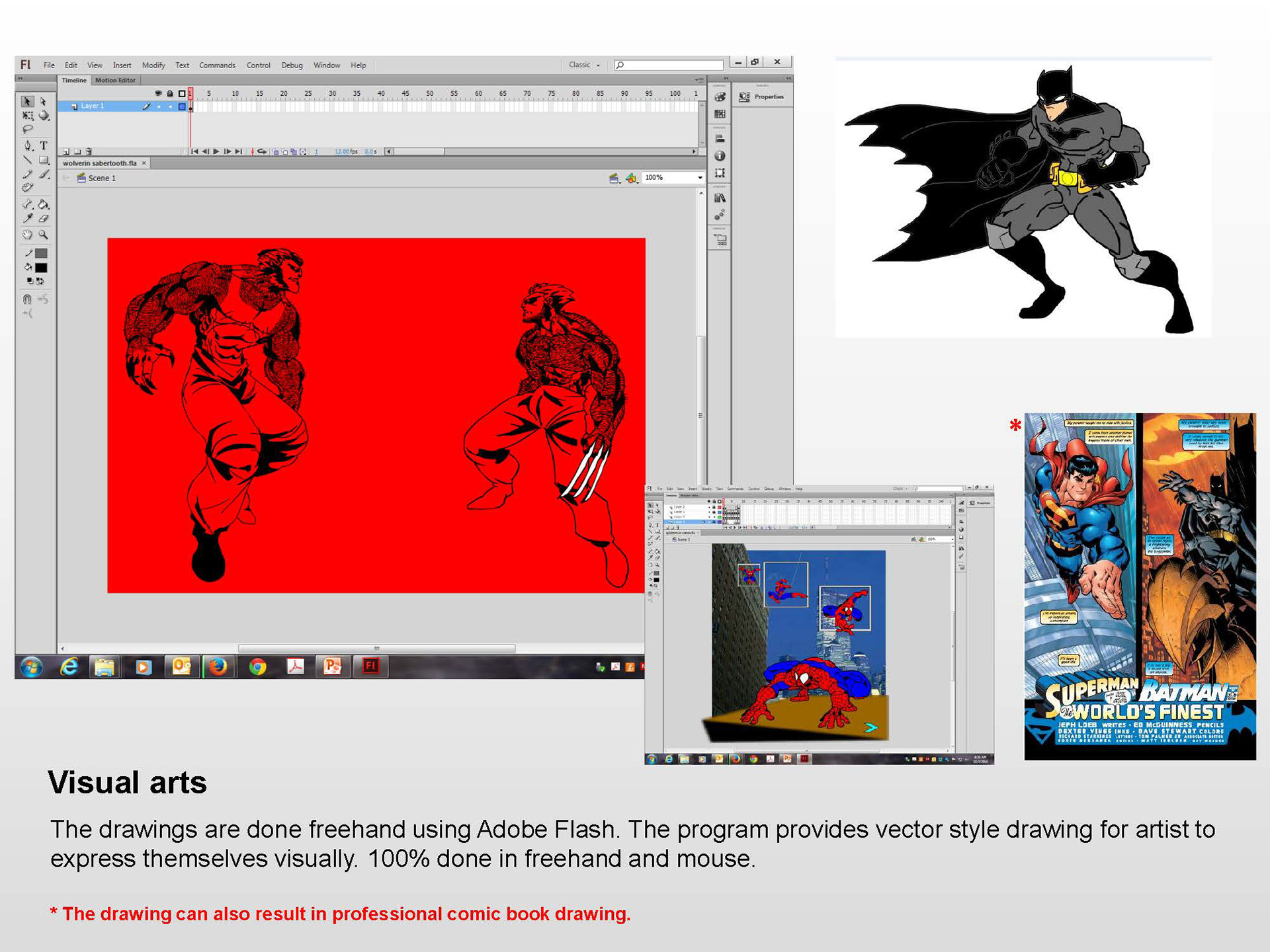Open the Library books panel icon
The height and width of the screenshot is (952, 1270).
coord(720,198)
